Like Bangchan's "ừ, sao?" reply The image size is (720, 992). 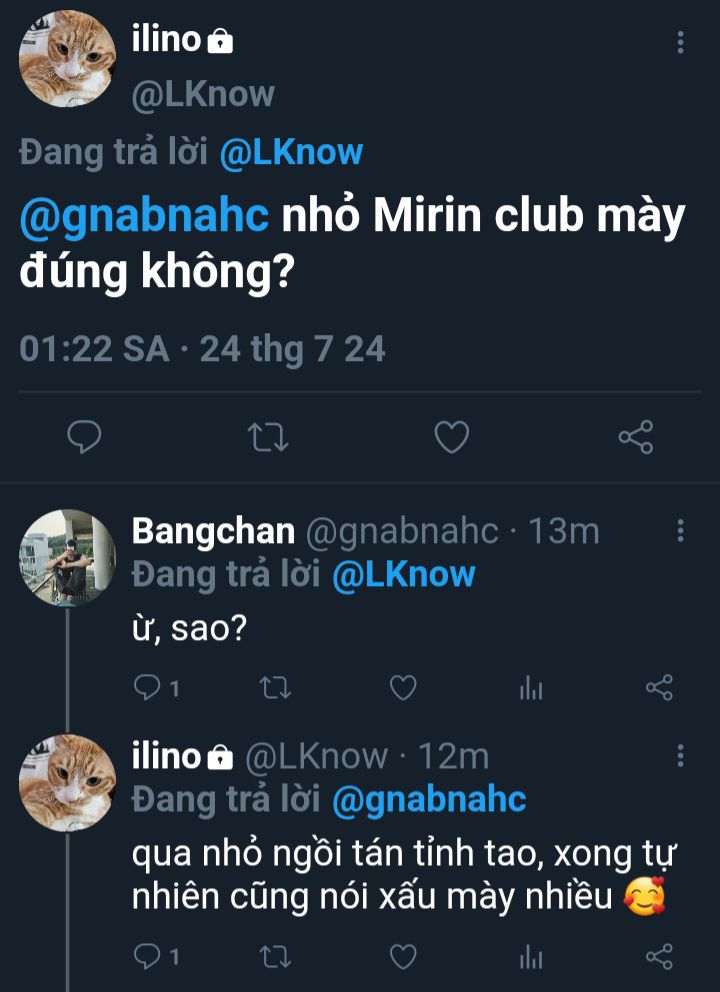(402, 687)
